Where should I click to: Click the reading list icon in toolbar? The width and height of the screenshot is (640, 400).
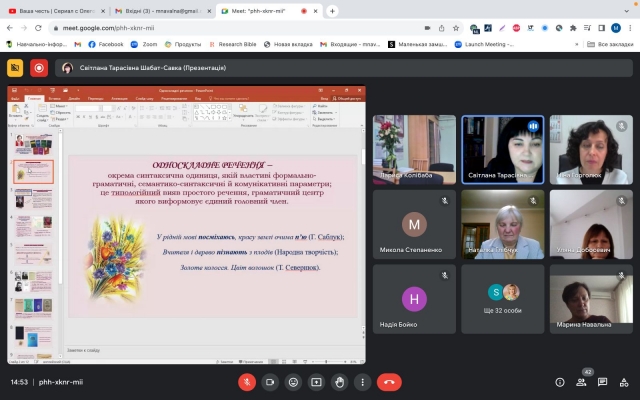click(x=587, y=28)
